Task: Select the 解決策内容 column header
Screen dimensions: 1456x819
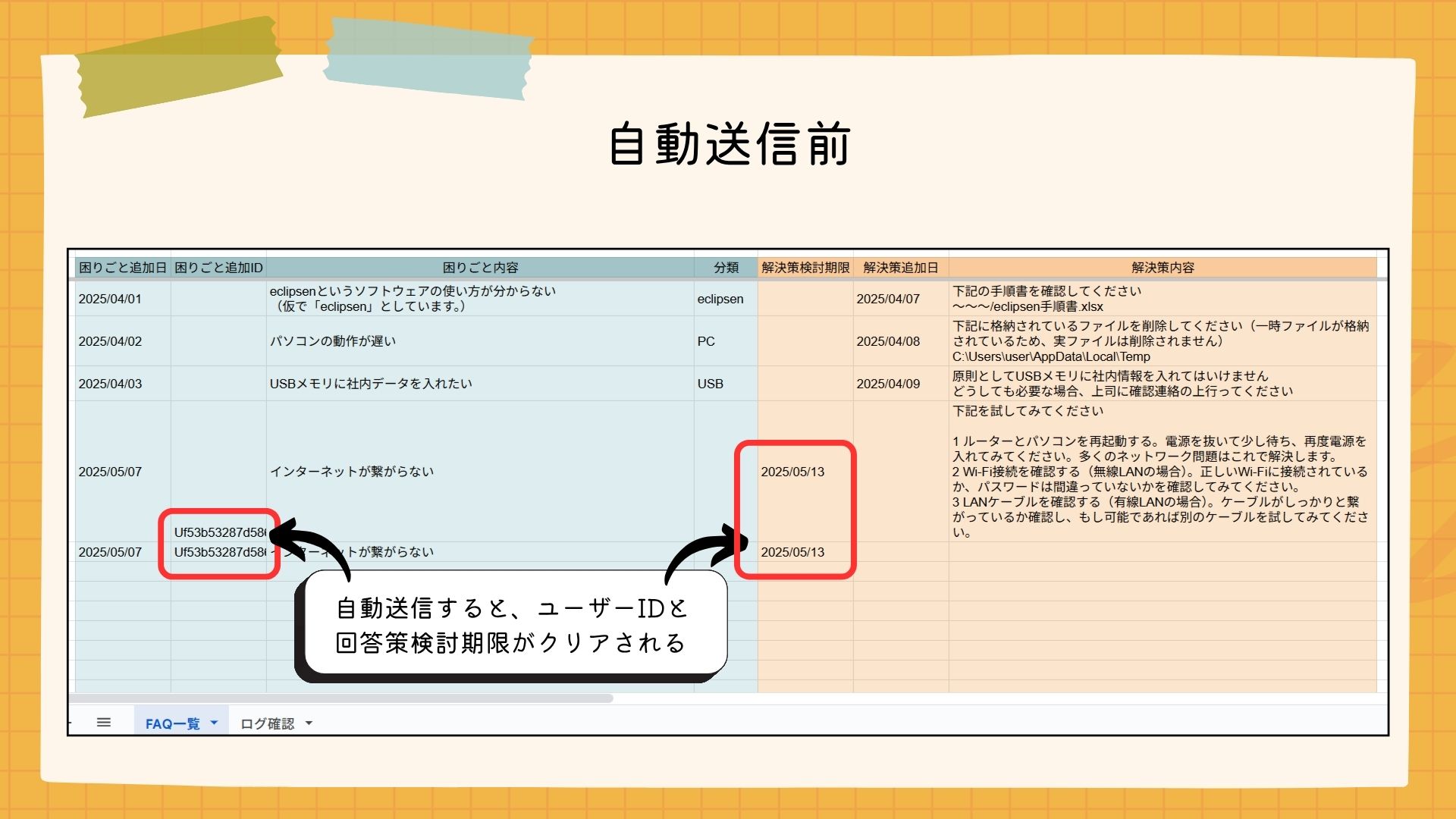Action: click(1163, 268)
